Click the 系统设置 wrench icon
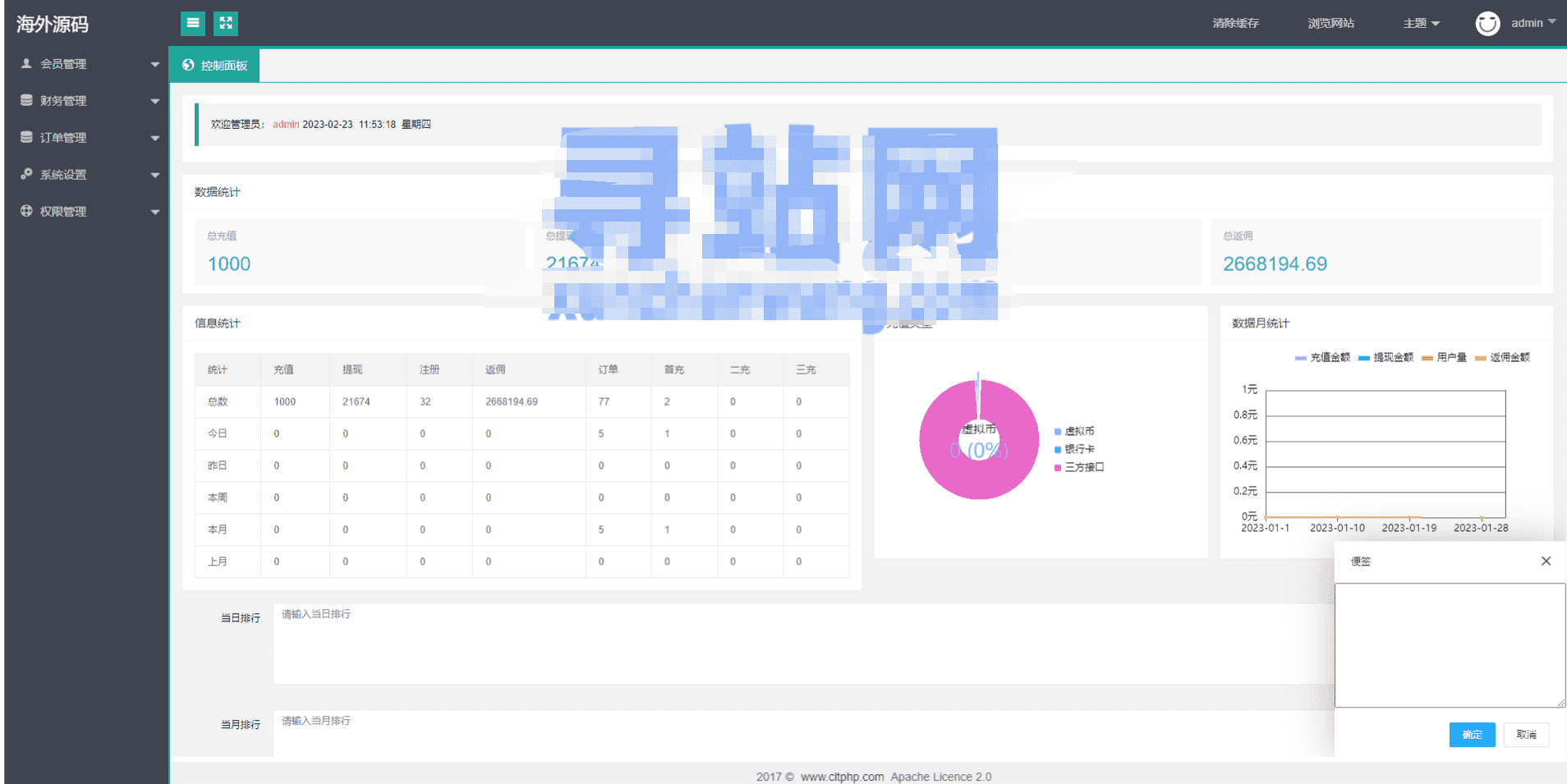 coord(26,174)
